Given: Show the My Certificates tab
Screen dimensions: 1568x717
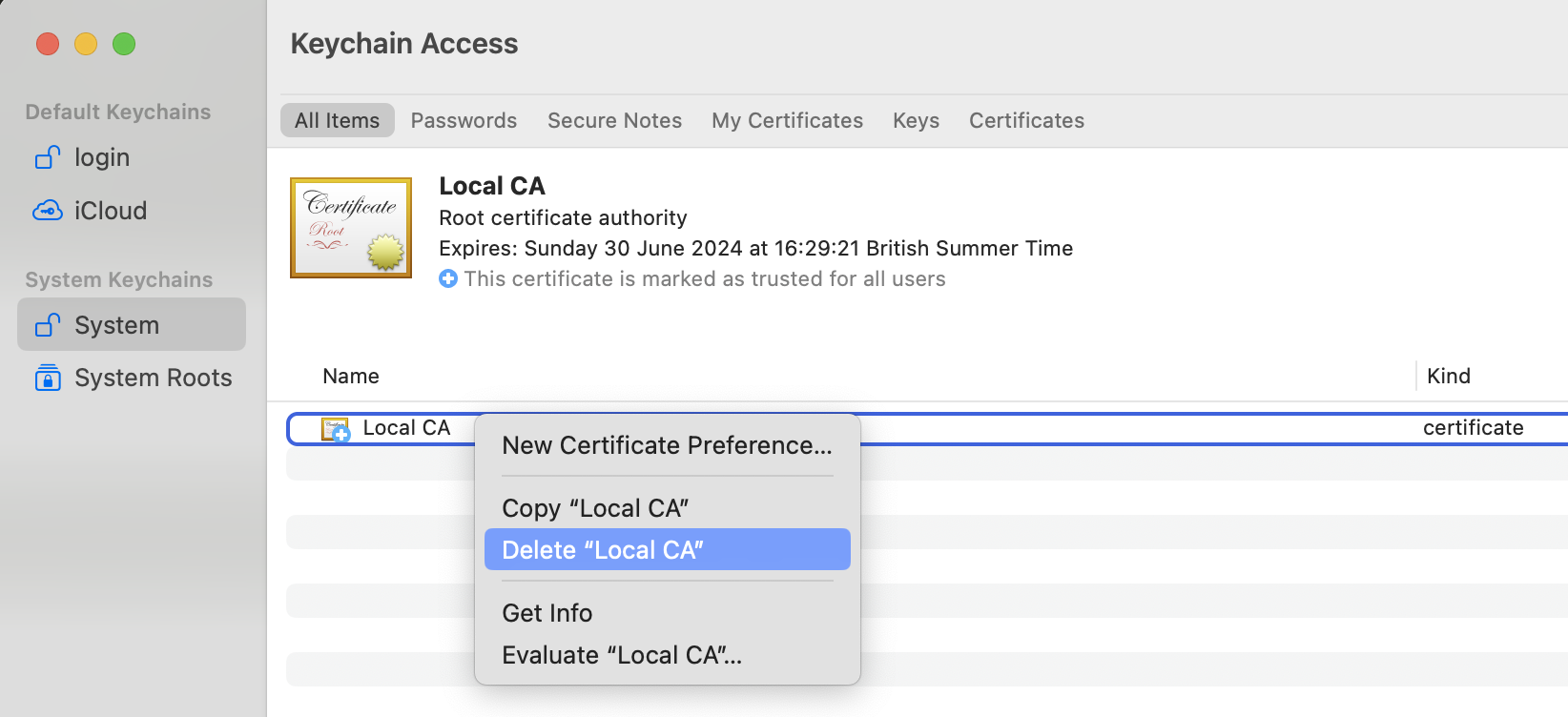Looking at the screenshot, I should pos(787,120).
